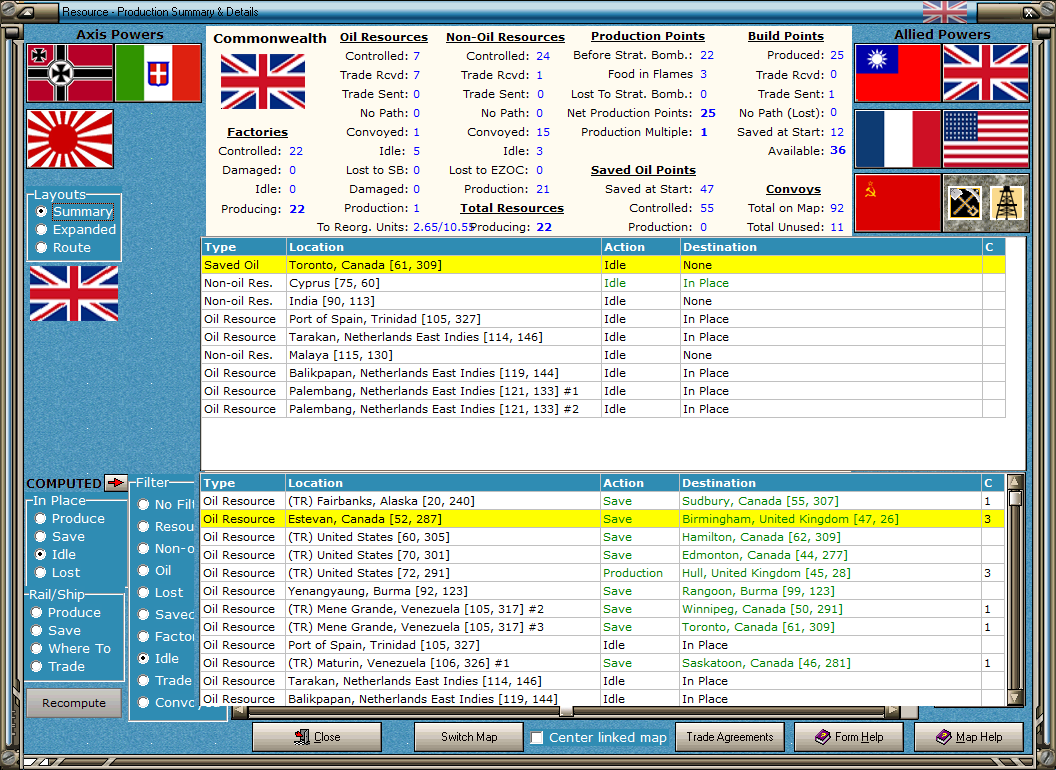Click Hull, United Kingdom destination cell

(x=830, y=573)
